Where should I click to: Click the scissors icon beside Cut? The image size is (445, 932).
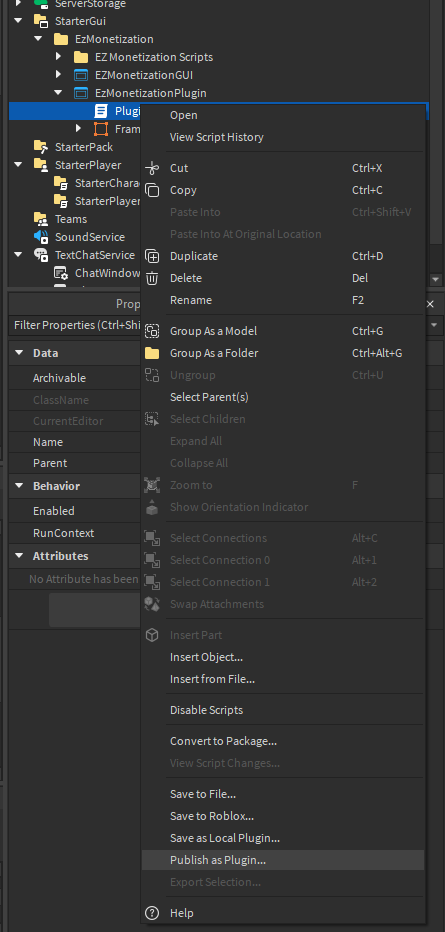pos(152,168)
